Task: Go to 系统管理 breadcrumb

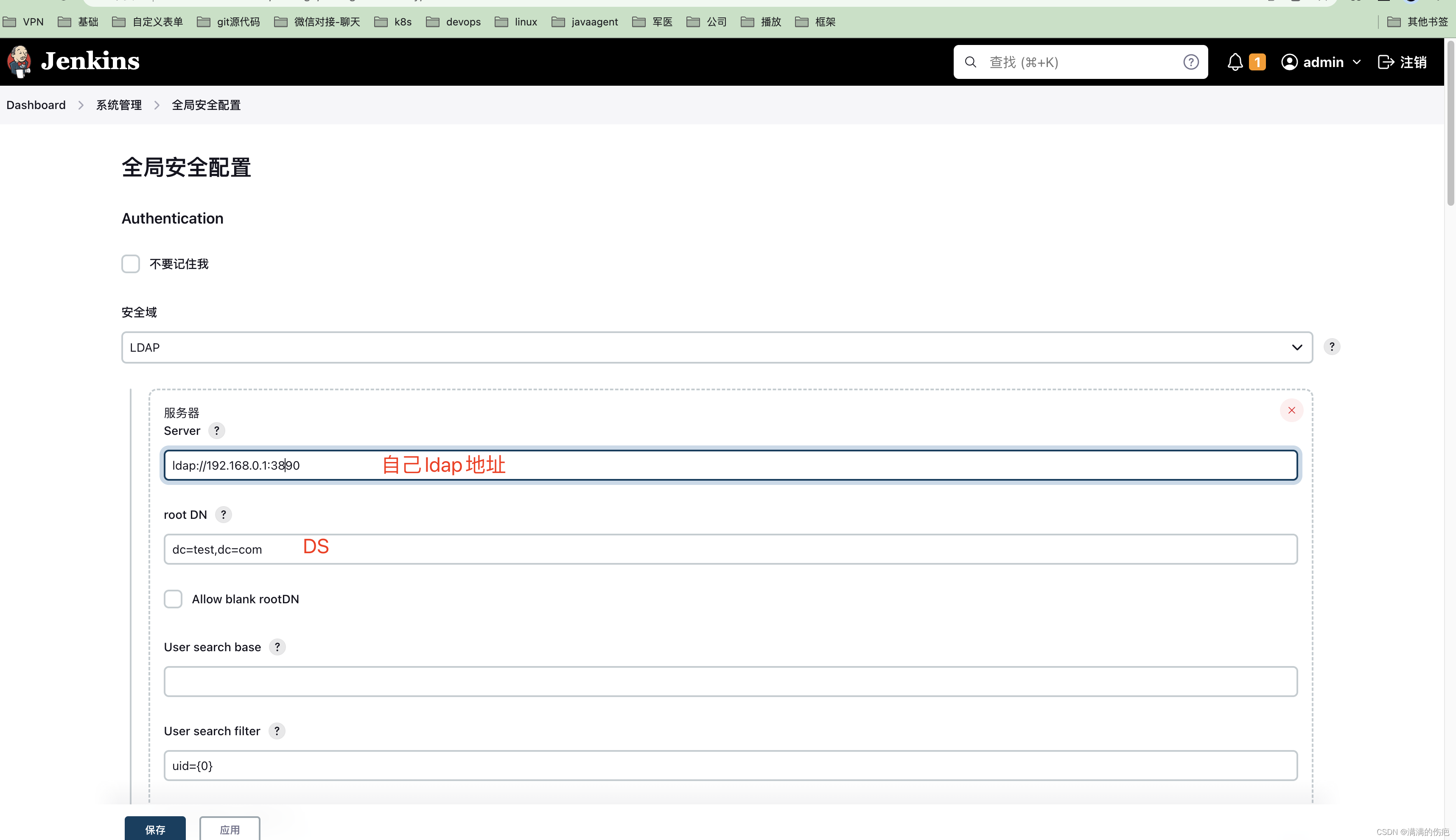Action: [119, 105]
